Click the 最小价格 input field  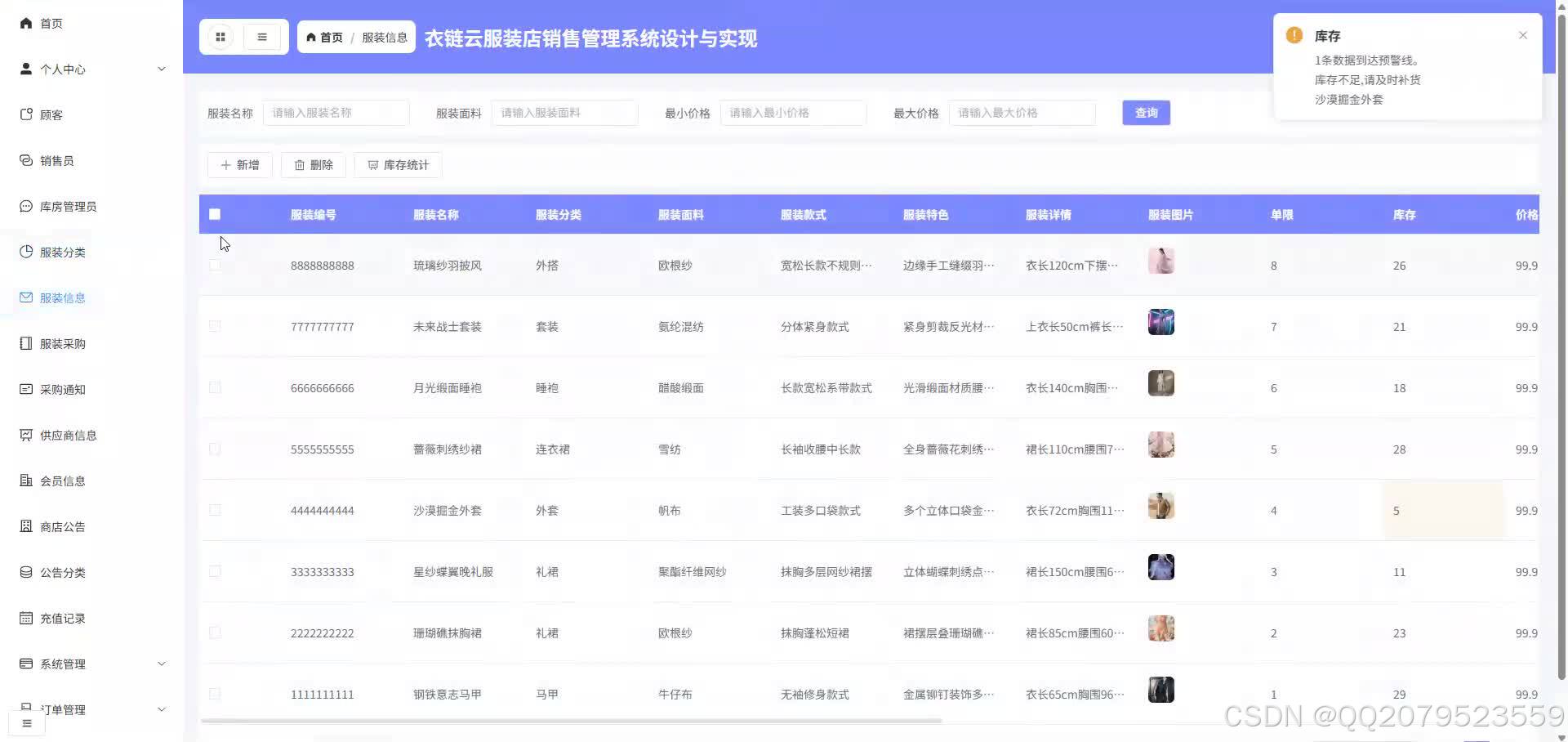pos(793,113)
